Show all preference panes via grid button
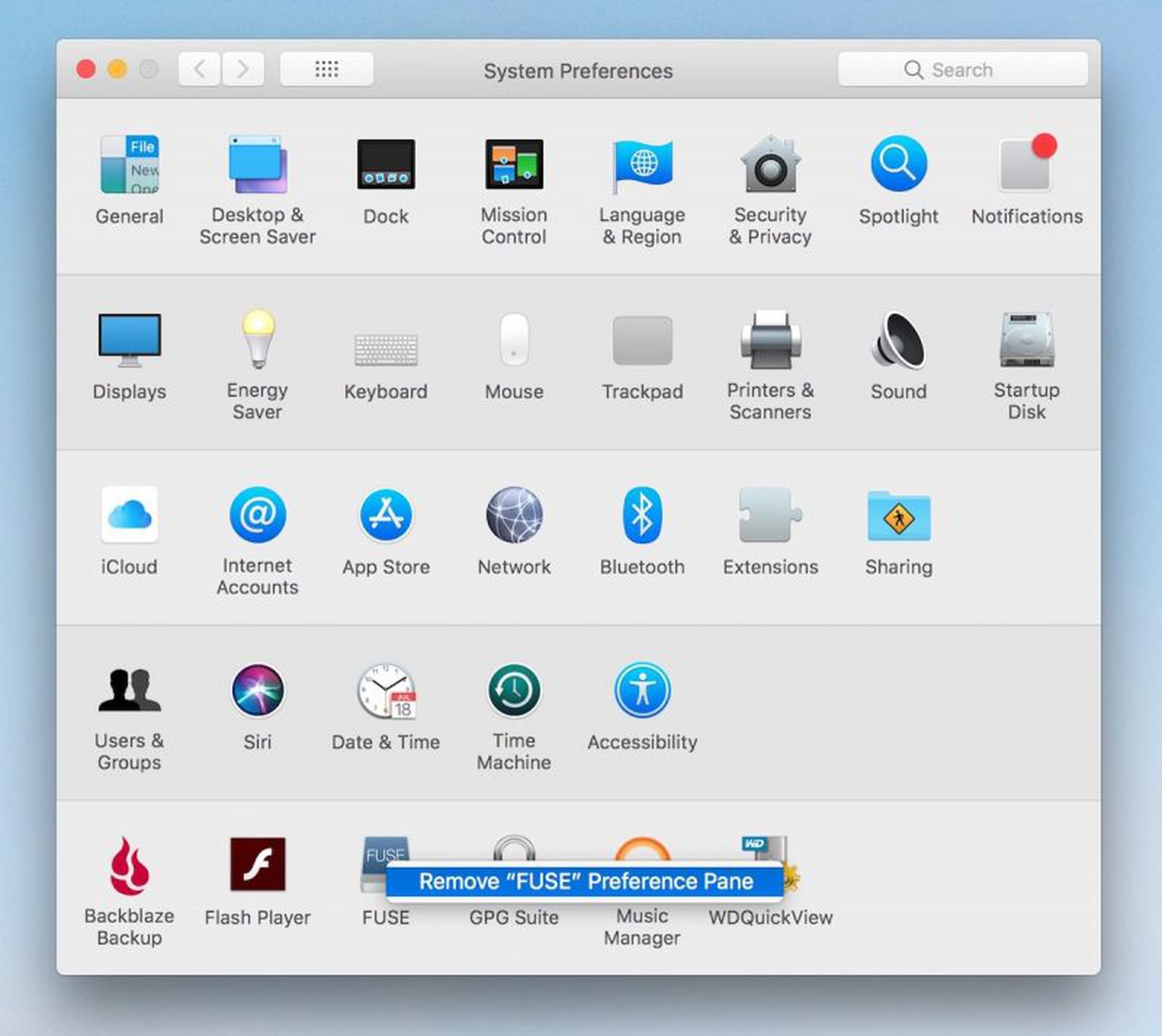 tap(326, 69)
